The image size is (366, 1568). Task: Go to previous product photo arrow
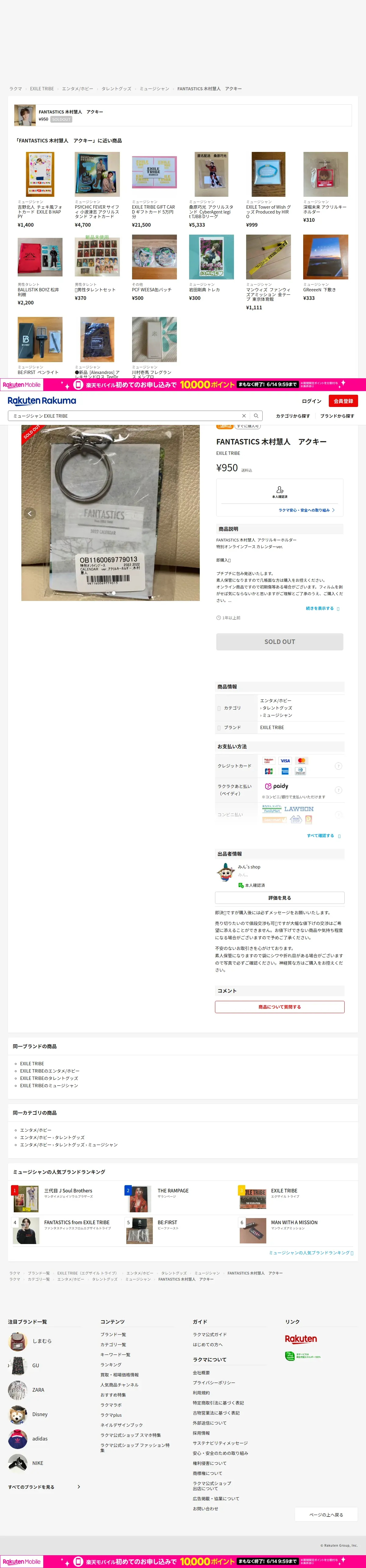[x=29, y=514]
